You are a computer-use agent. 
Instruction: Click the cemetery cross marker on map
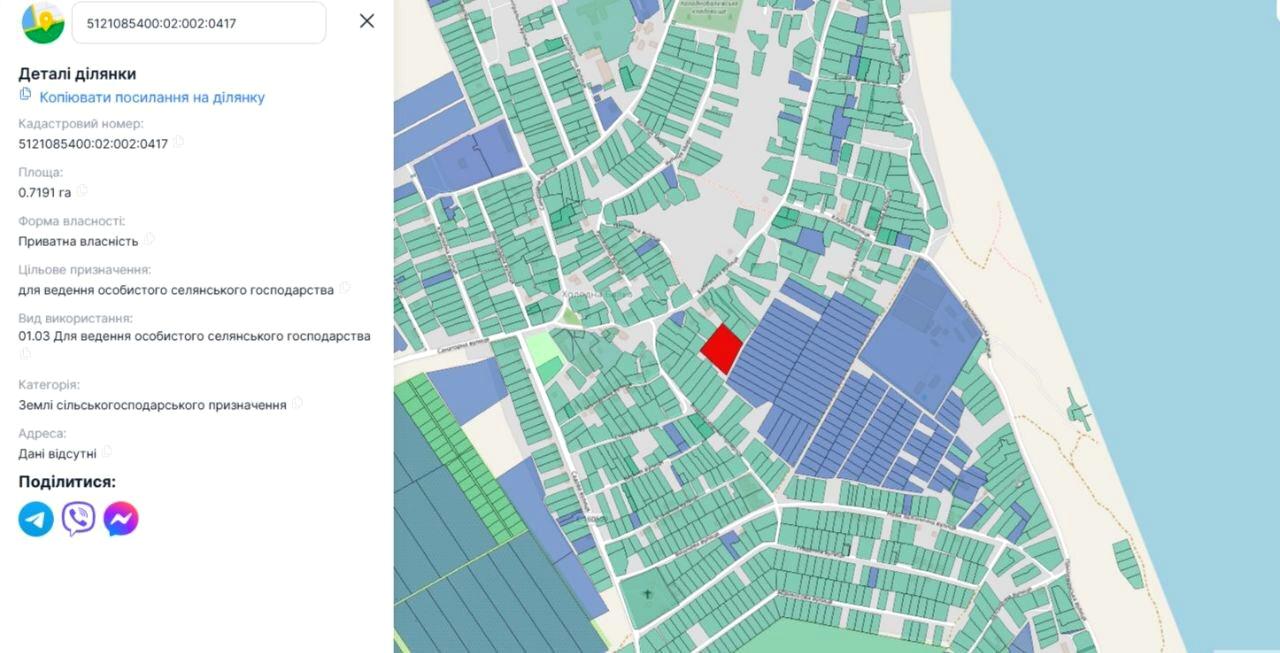647,596
